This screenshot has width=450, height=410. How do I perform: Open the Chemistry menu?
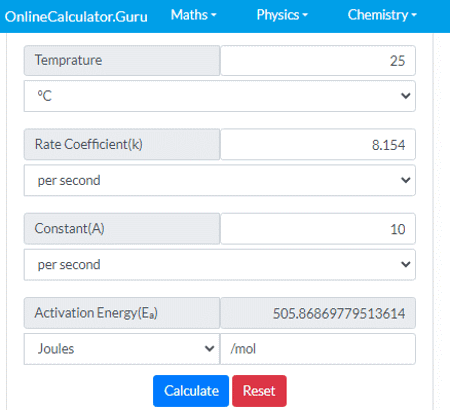pyautogui.click(x=382, y=15)
